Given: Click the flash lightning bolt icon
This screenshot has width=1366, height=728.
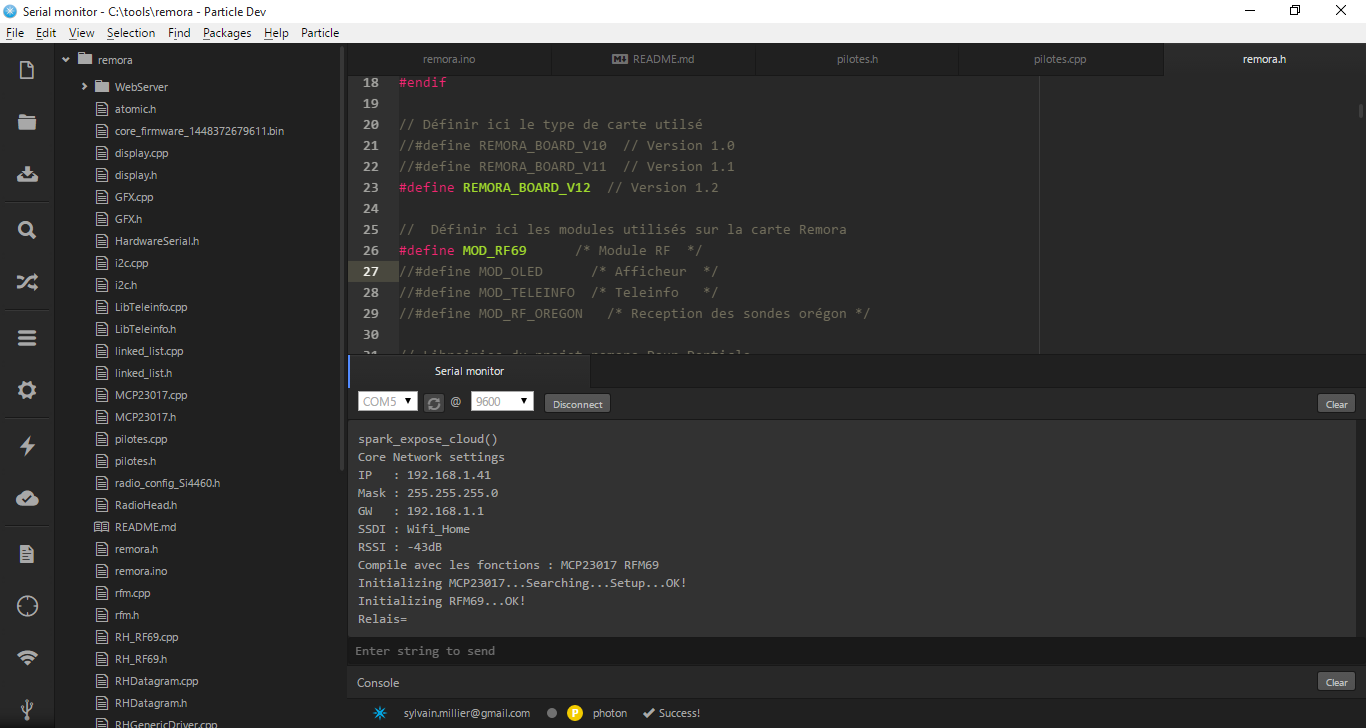Looking at the screenshot, I should point(27,446).
